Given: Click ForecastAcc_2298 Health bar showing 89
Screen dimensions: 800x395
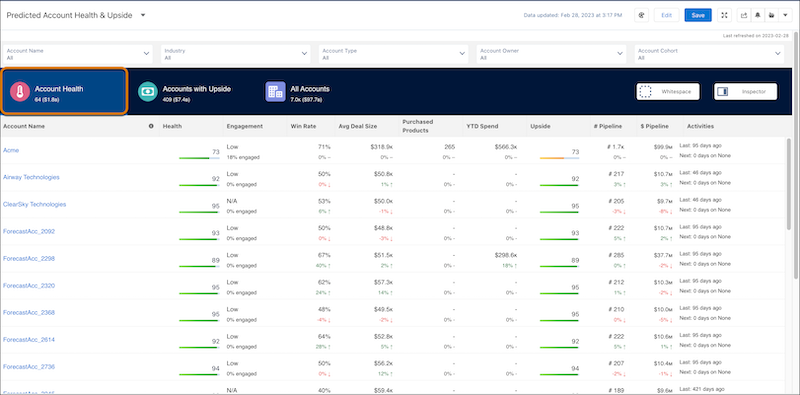Looking at the screenshot, I should click(x=199, y=266).
